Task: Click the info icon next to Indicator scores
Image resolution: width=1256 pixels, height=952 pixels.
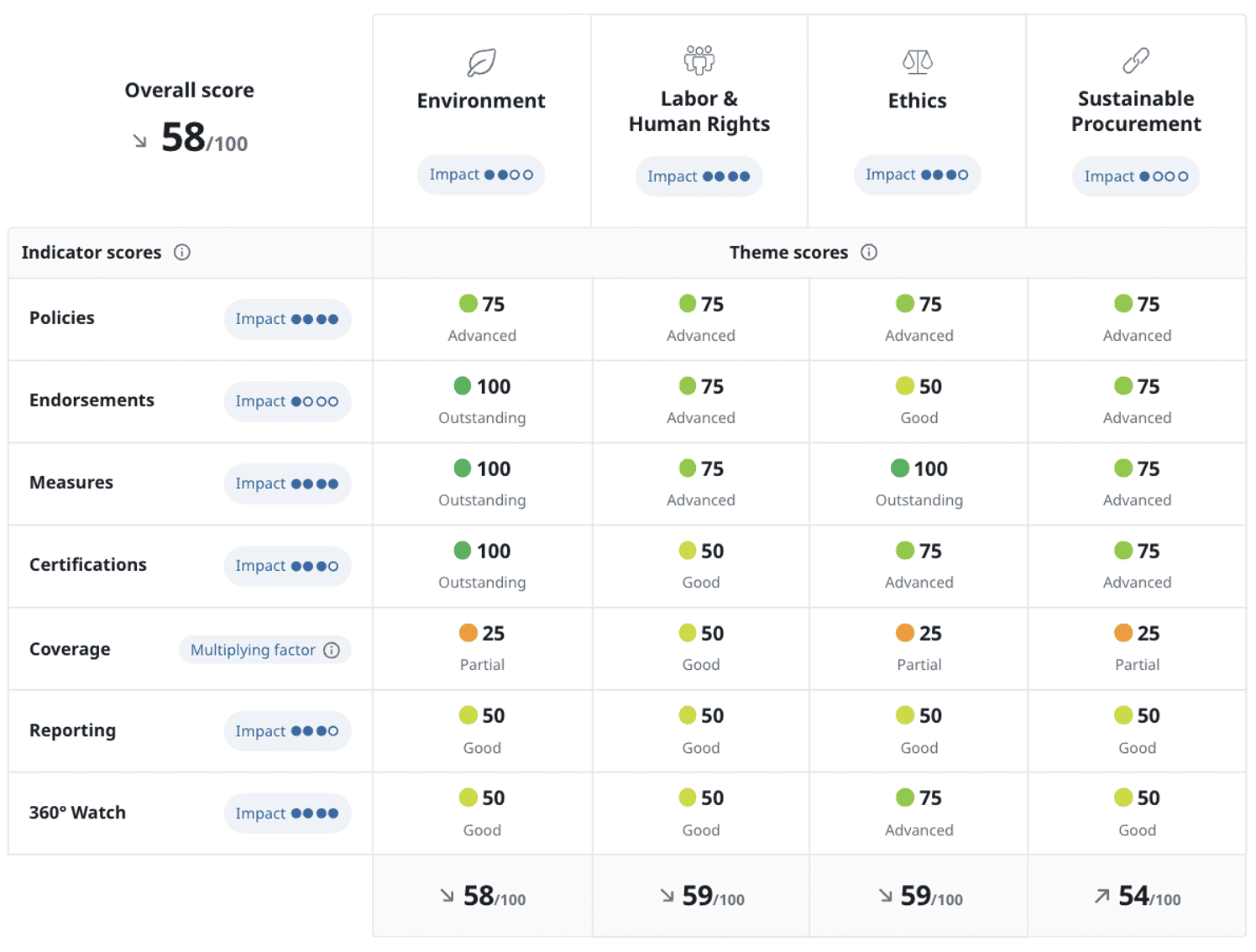Action: click(x=183, y=252)
